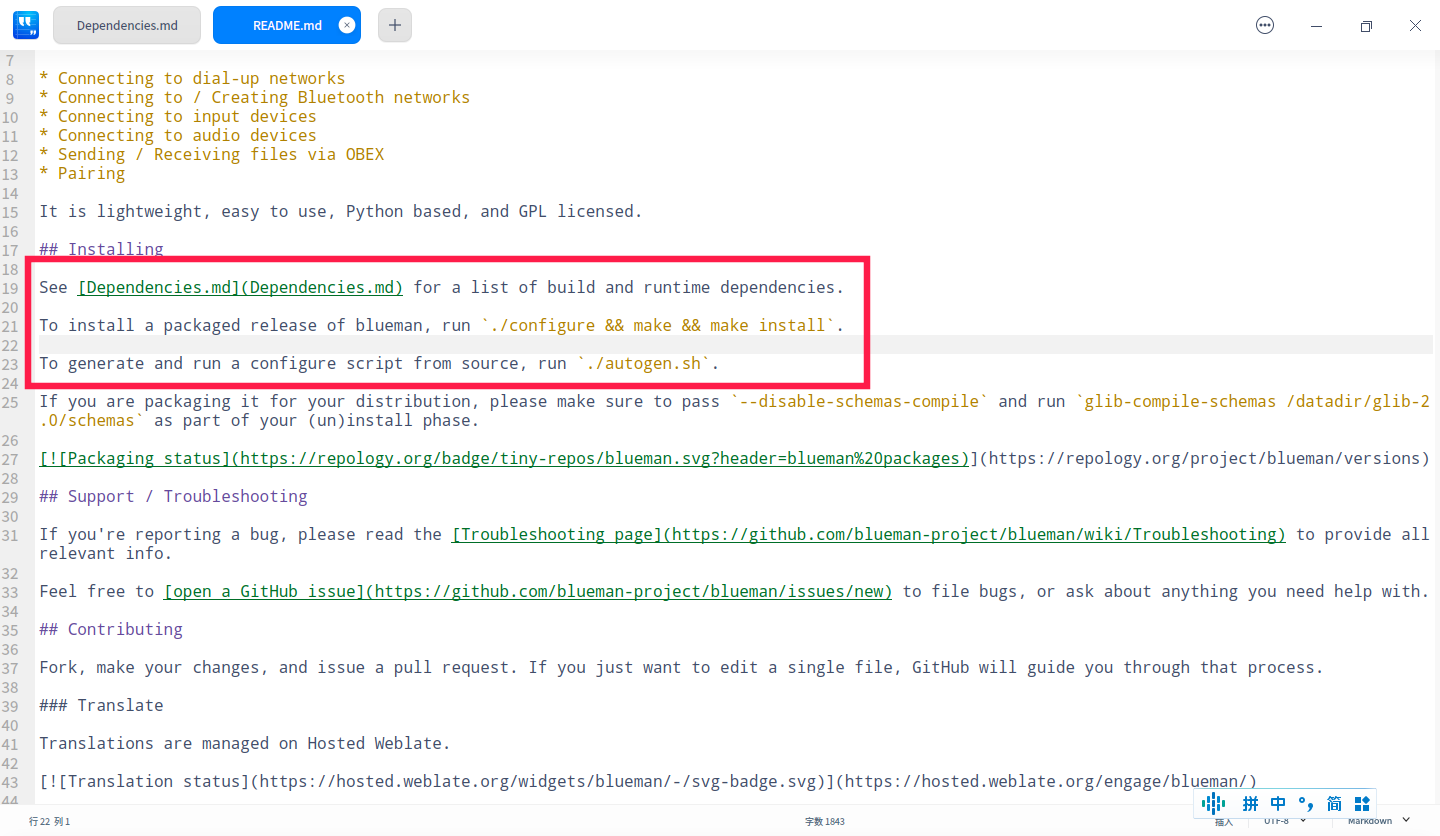Click the open a GitHub issue link
Image resolution: width=1440 pixels, height=836 pixels.
tap(528, 591)
